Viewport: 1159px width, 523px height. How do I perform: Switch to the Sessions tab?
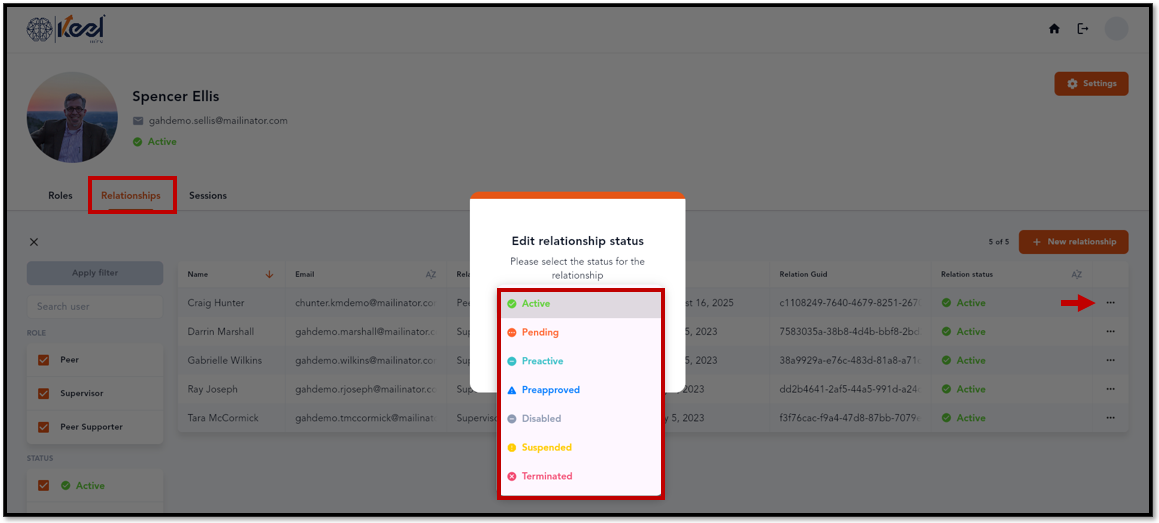click(x=208, y=196)
